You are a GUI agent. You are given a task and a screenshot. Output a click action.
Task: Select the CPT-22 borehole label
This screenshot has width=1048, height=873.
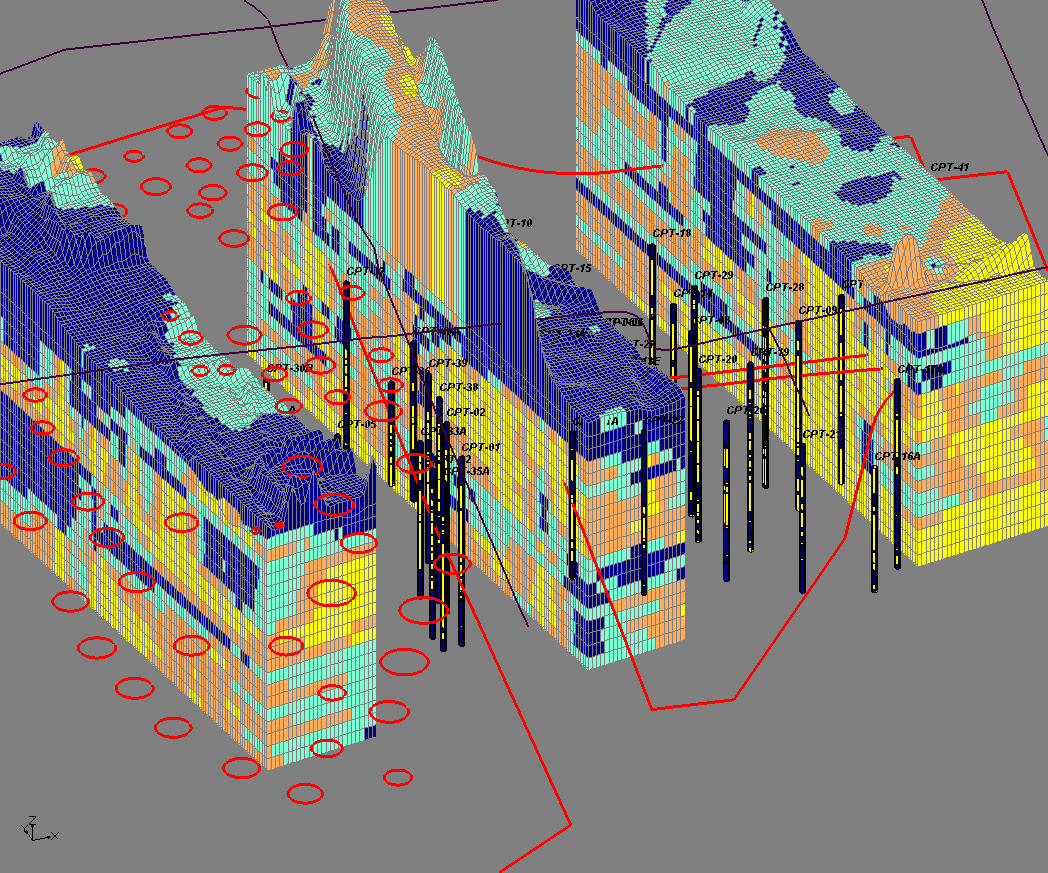click(x=665, y=421)
